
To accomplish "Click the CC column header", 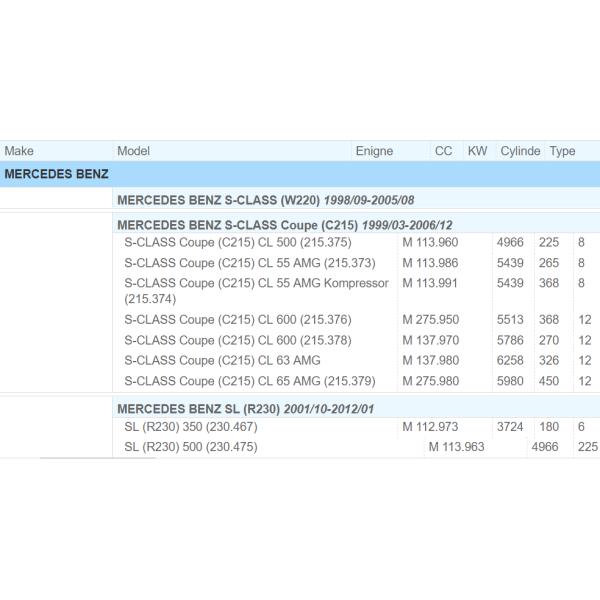I will pos(443,151).
